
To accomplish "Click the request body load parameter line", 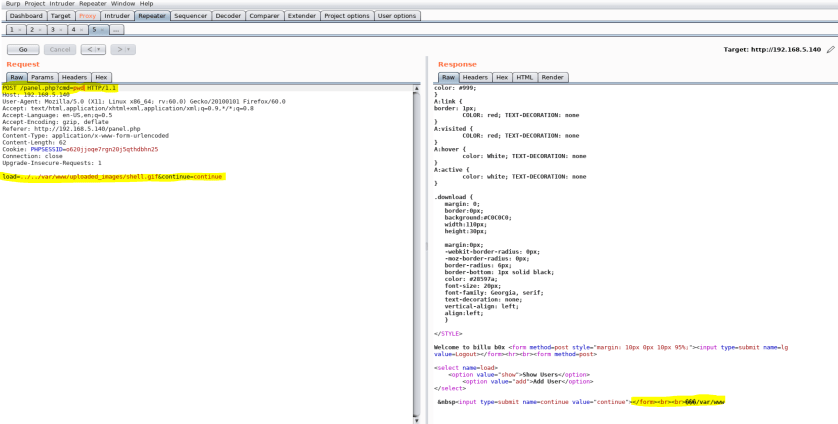I will 112,176.
